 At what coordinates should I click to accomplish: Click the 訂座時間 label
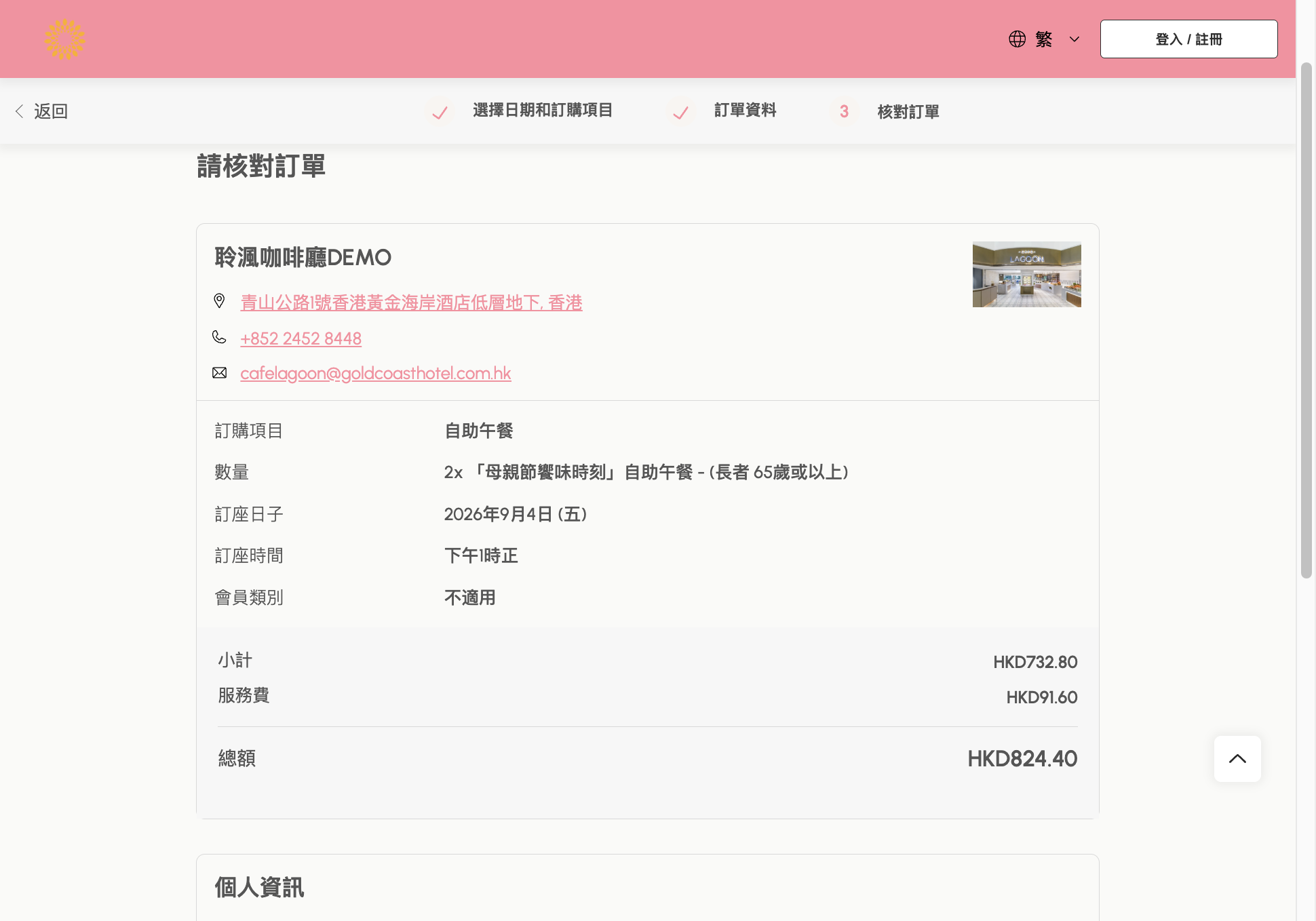coord(248,555)
